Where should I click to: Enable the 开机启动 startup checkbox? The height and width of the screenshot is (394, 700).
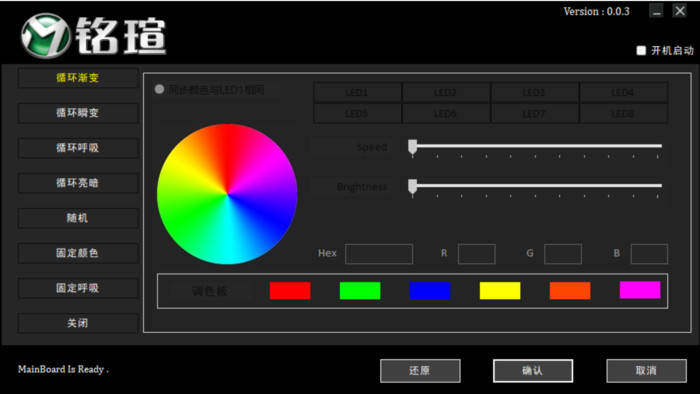641,50
